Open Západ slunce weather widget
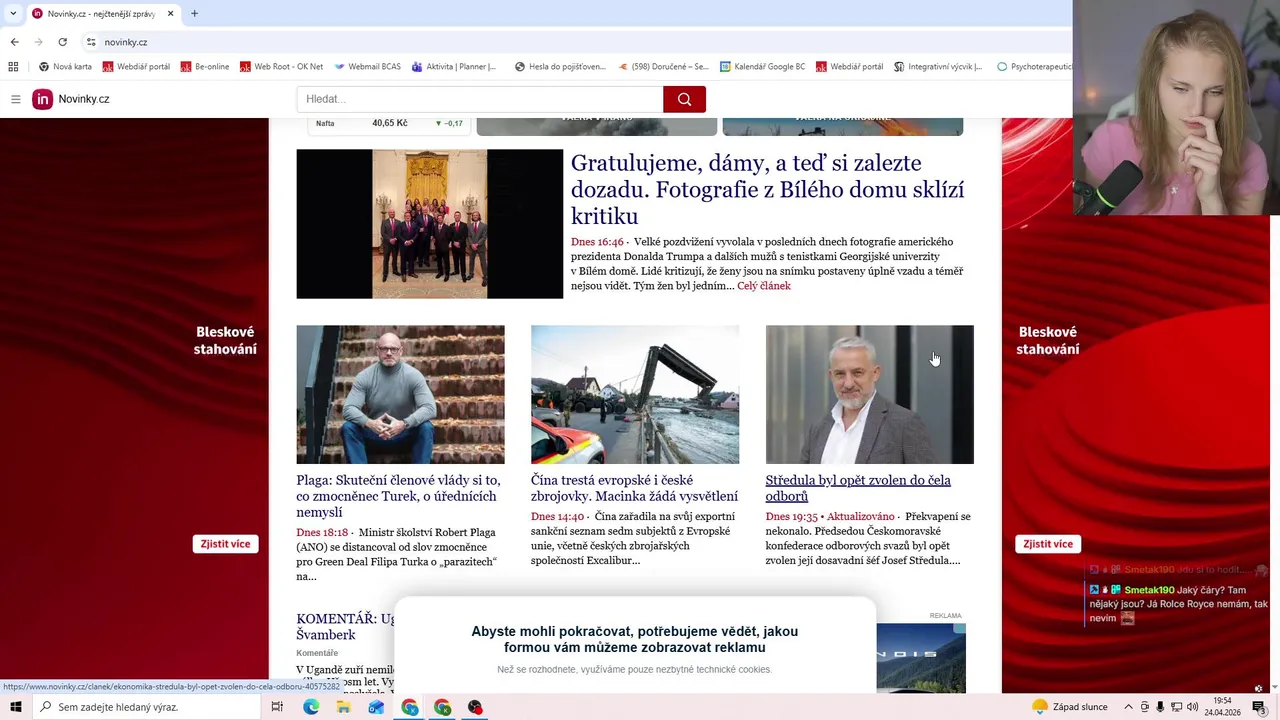 (x=1070, y=707)
